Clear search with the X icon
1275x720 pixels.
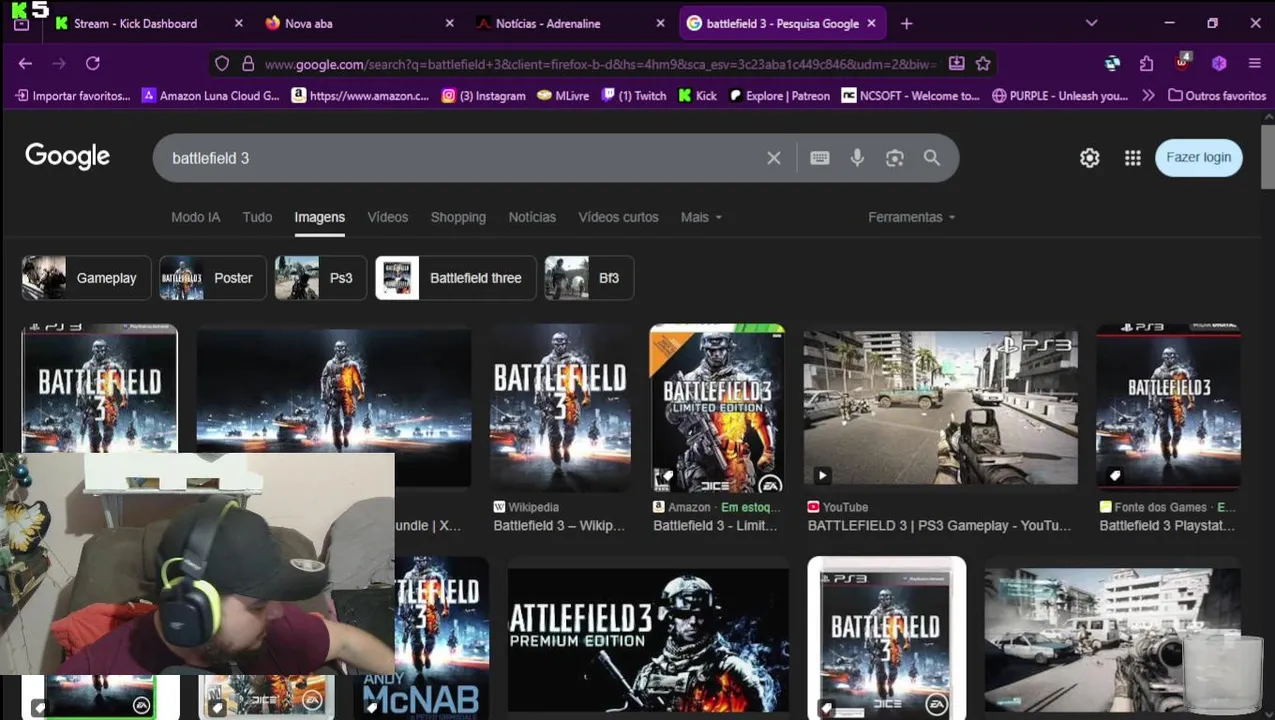point(773,158)
